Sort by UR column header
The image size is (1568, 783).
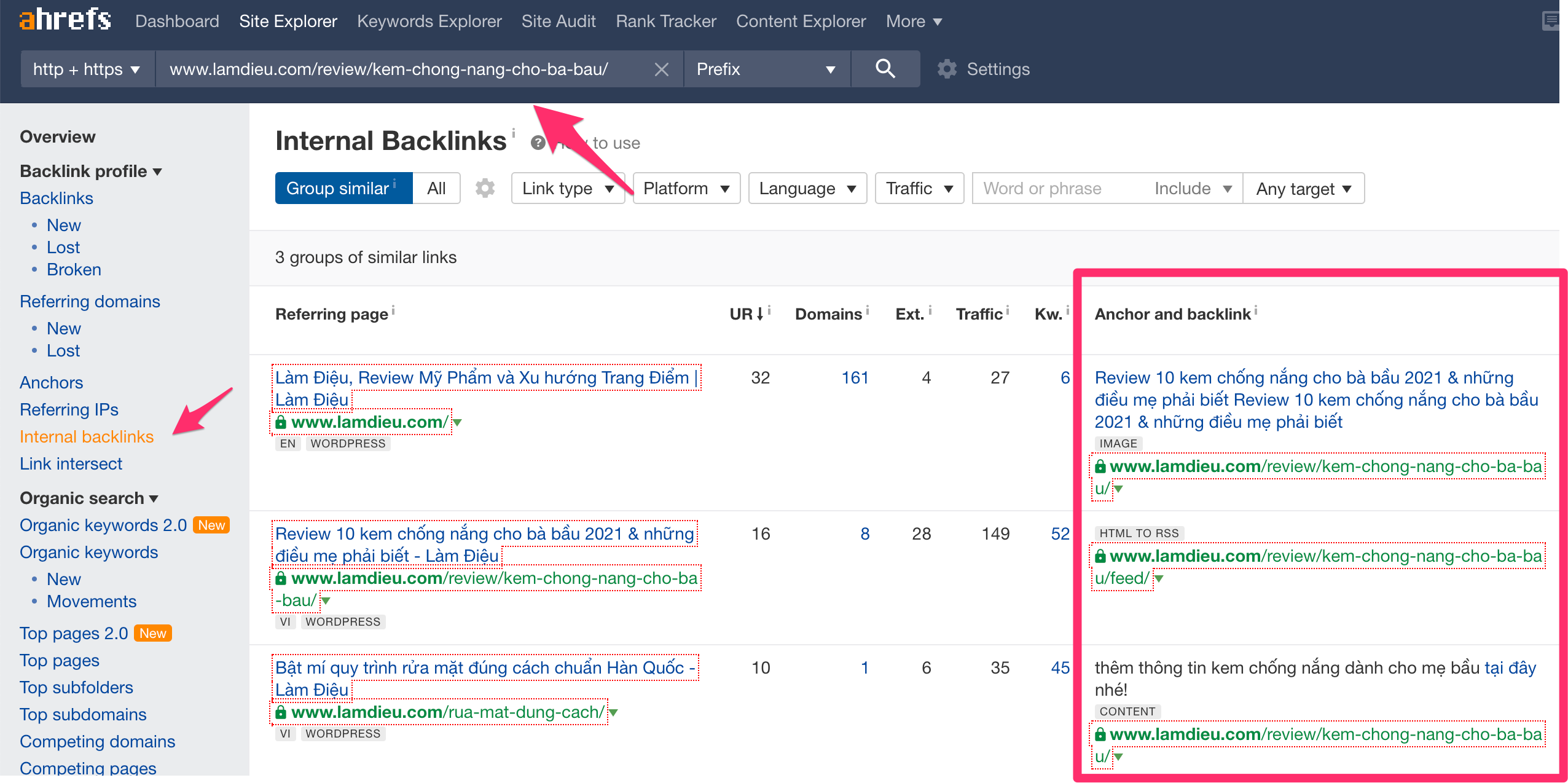[746, 314]
